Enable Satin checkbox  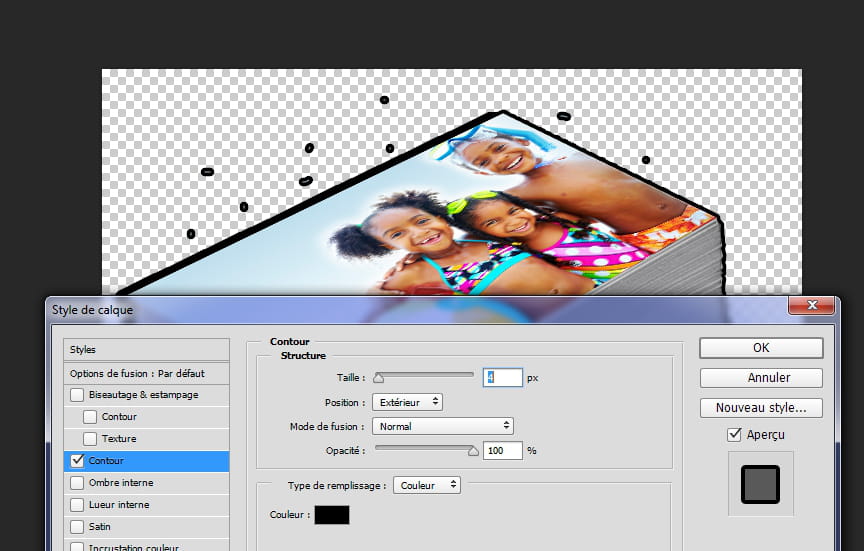coord(77,527)
